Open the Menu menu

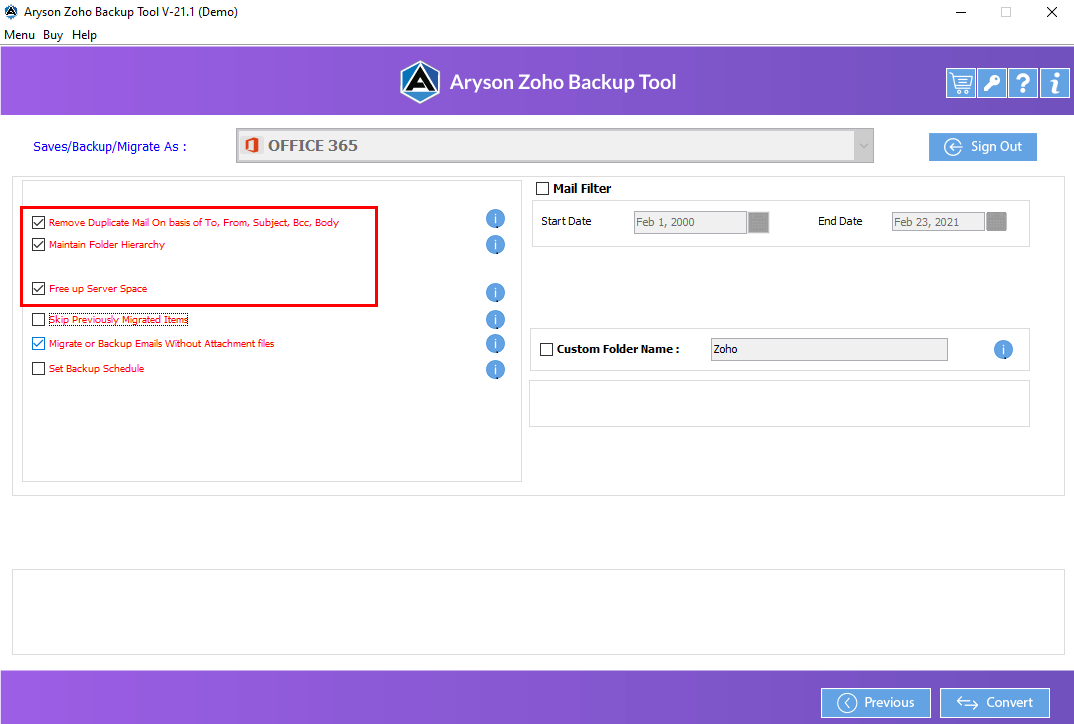19,35
